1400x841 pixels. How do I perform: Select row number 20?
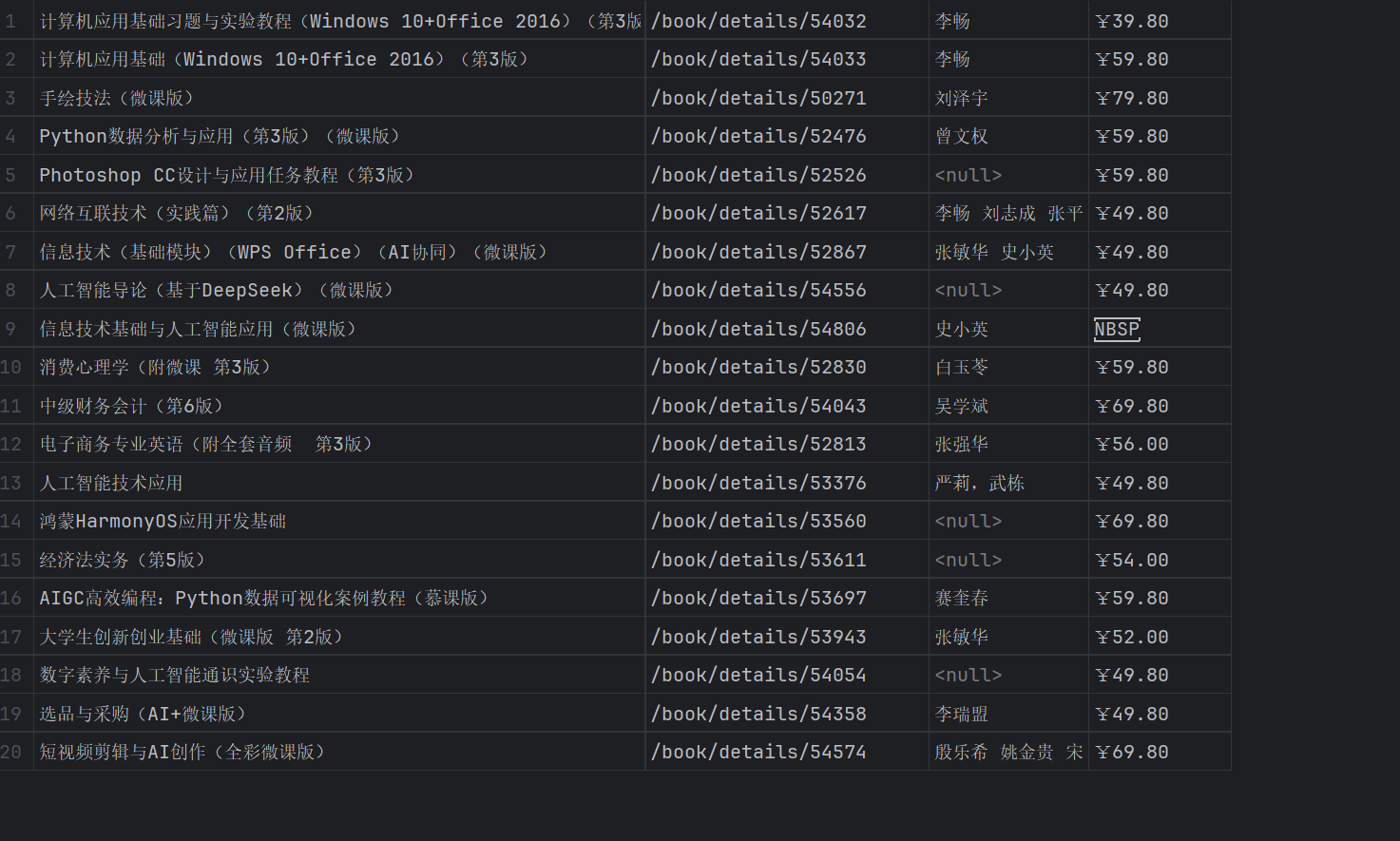tap(12, 751)
